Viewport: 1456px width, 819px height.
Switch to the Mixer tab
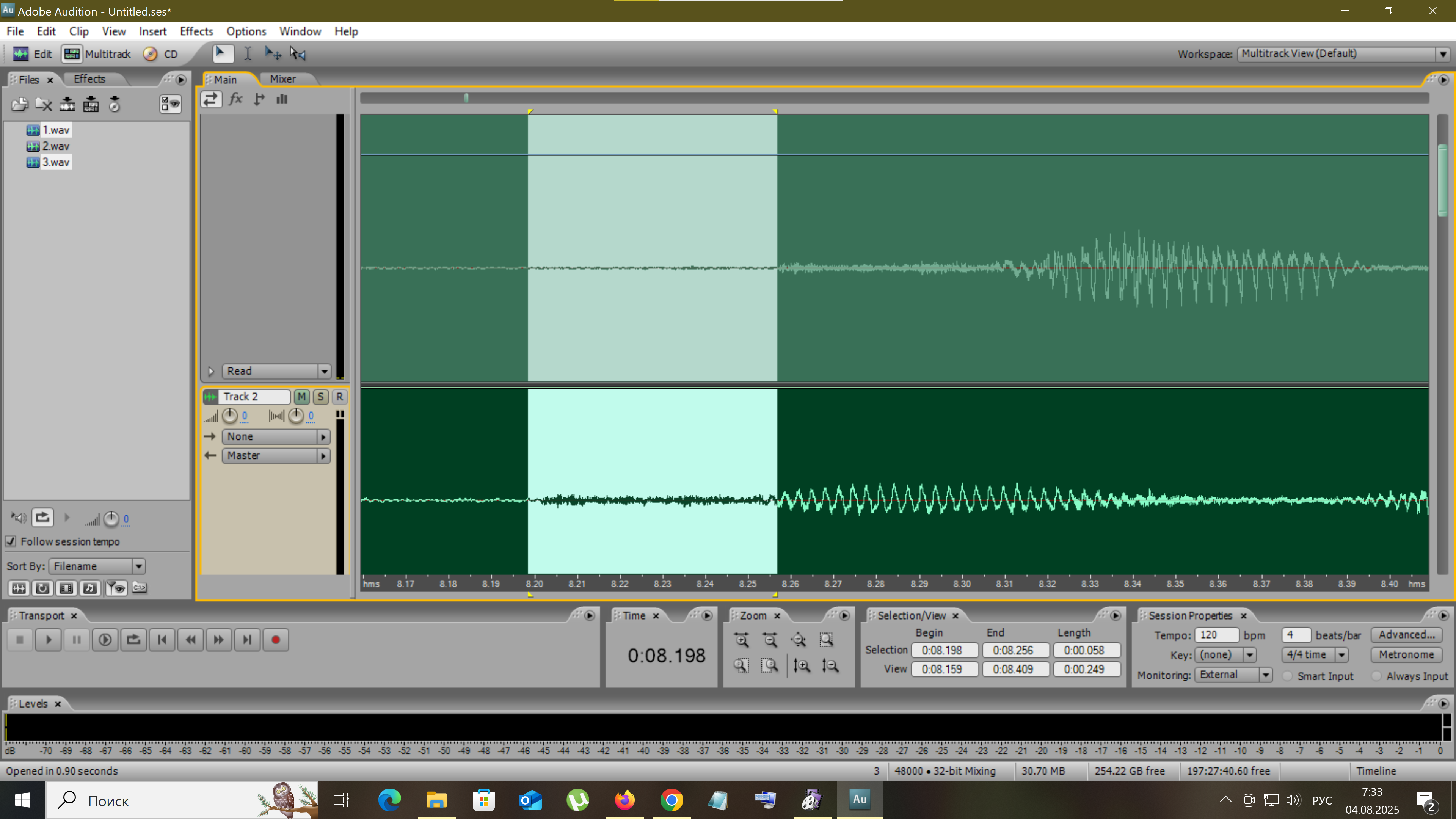pyautogui.click(x=282, y=79)
